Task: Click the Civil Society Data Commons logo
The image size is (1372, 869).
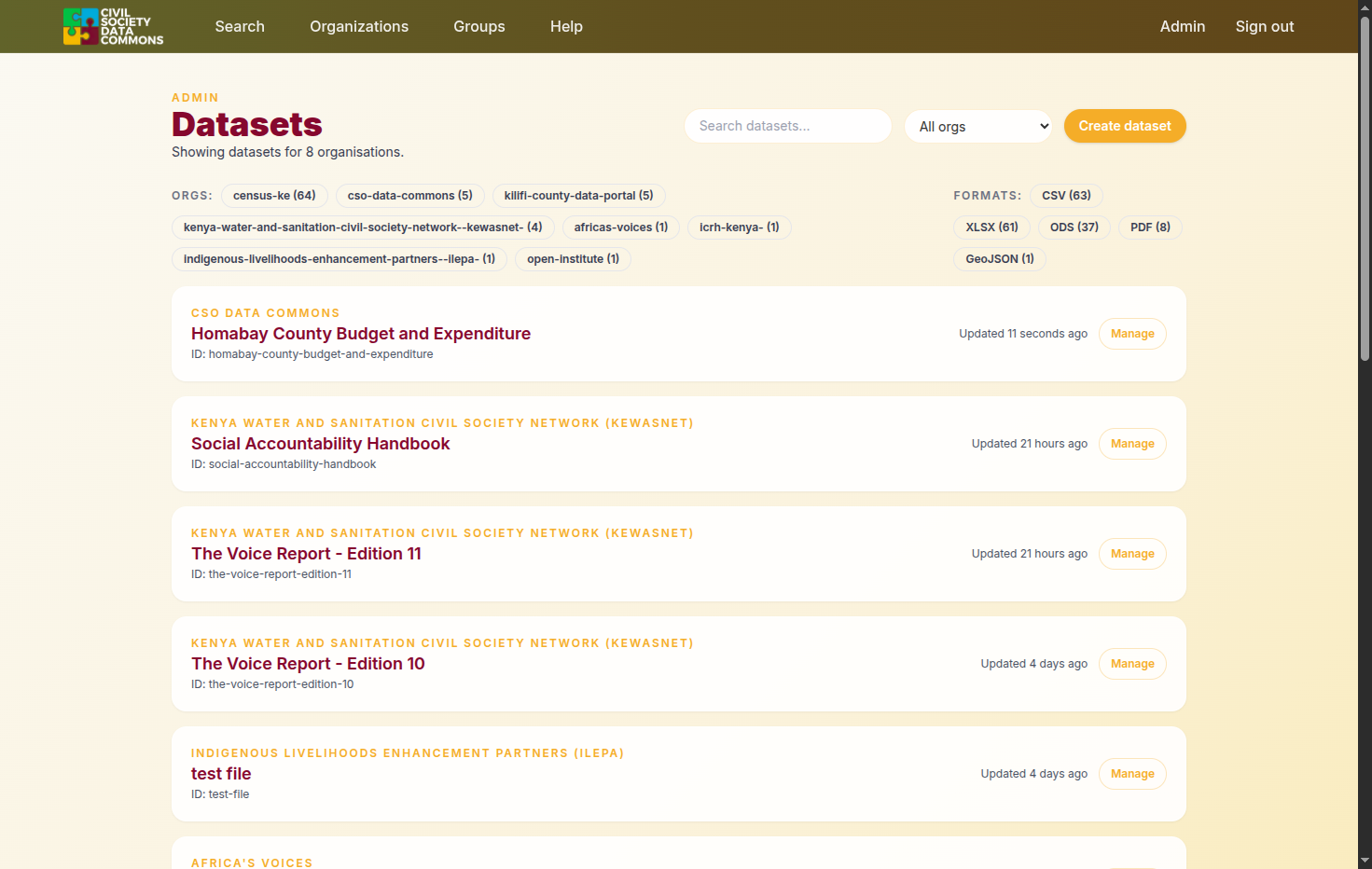Action: tap(113, 26)
